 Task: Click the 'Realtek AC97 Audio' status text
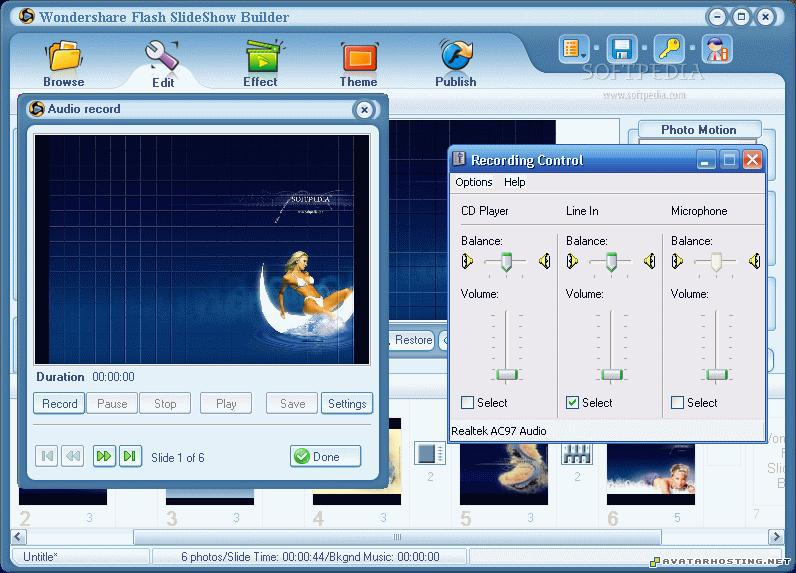pyautogui.click(x=499, y=431)
